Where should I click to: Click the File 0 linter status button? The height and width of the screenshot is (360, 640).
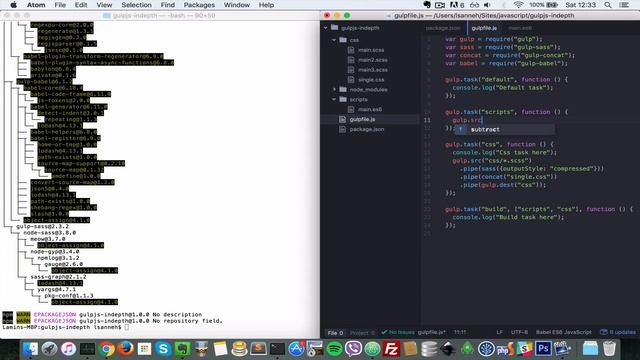point(335,333)
